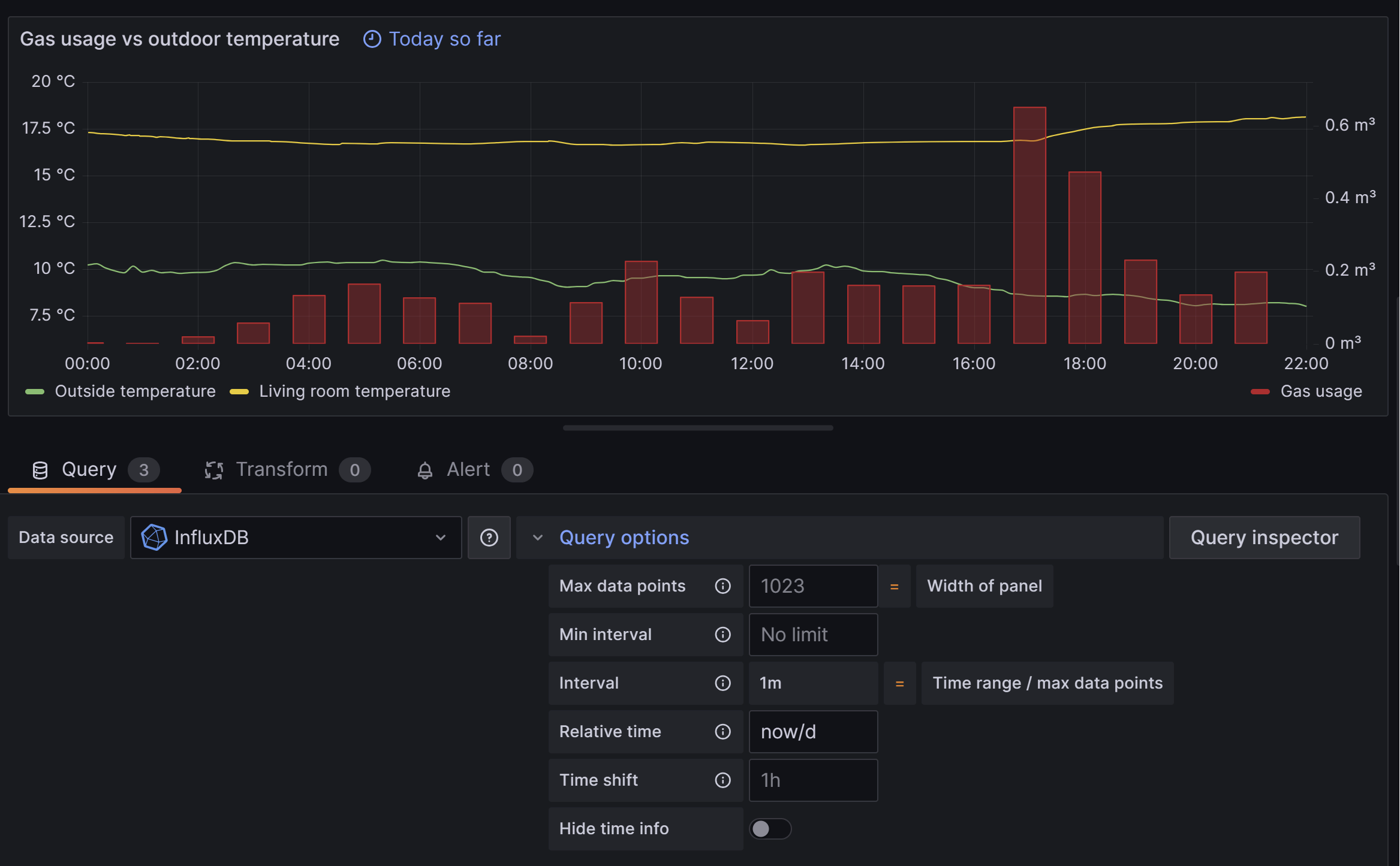Click the green Outside temperature color swatch
Screen dimensions: 1400x866
coord(35,392)
